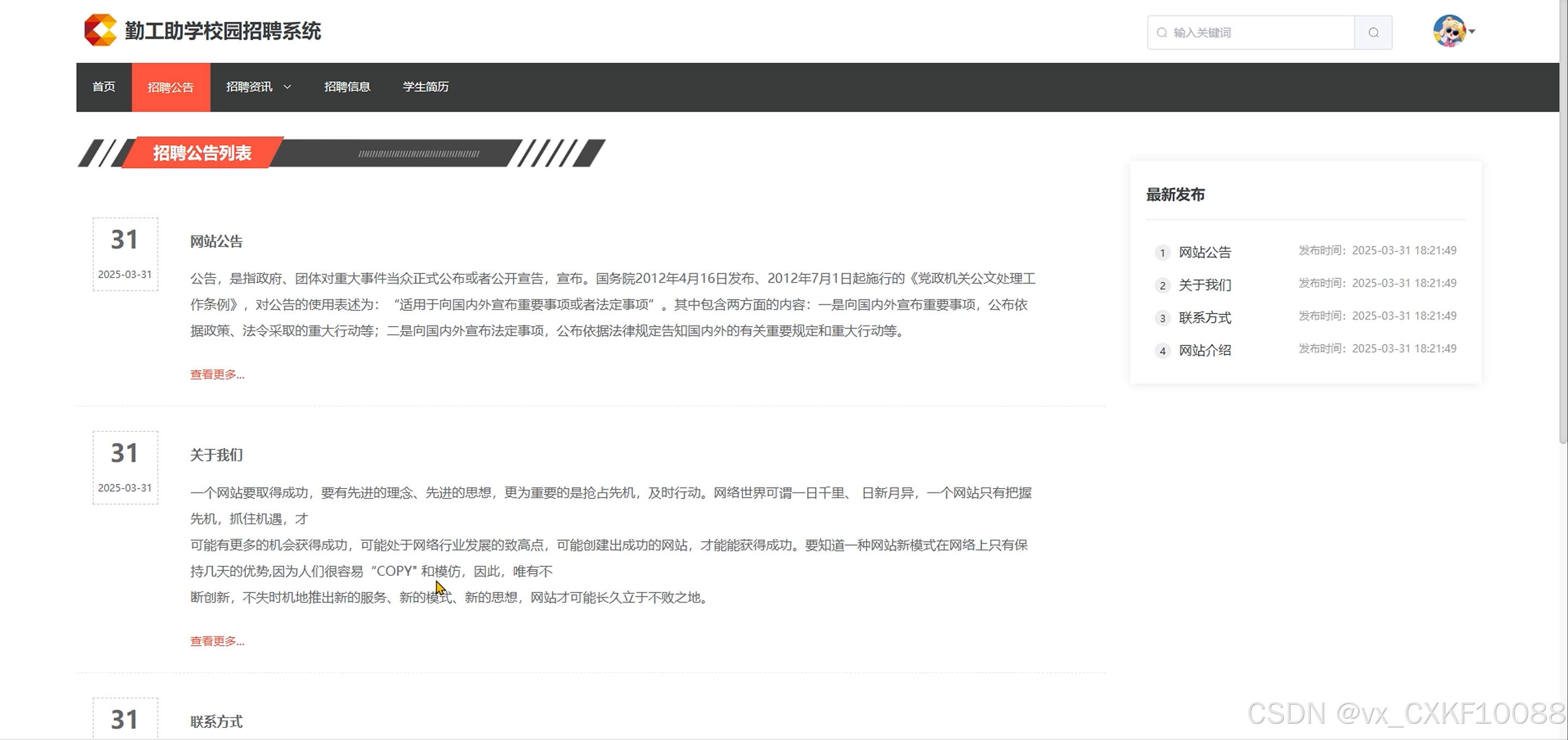The height and width of the screenshot is (740, 1568).
Task: Open the 招聘信息 menu item
Action: click(x=347, y=87)
